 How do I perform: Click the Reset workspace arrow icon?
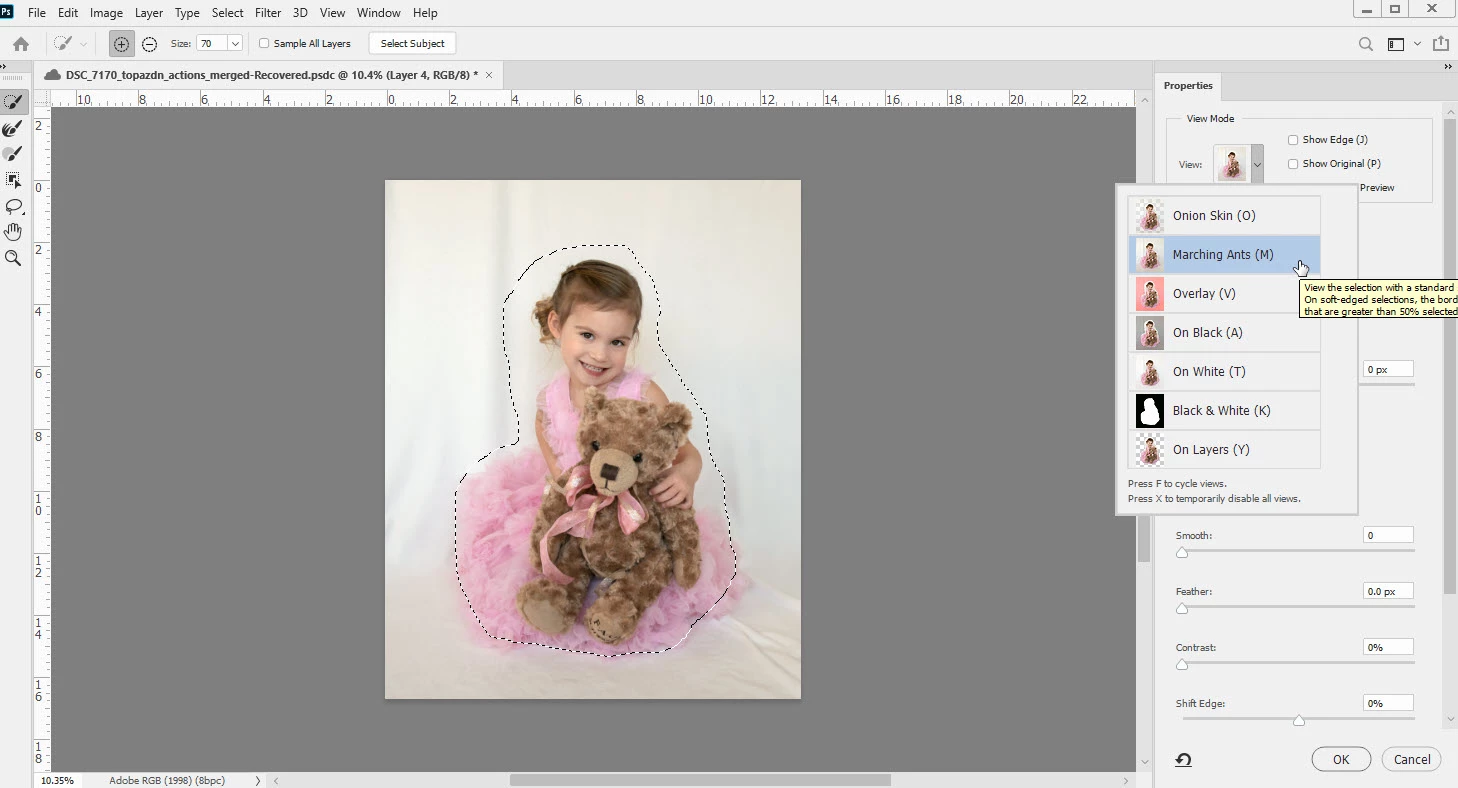tap(1183, 760)
